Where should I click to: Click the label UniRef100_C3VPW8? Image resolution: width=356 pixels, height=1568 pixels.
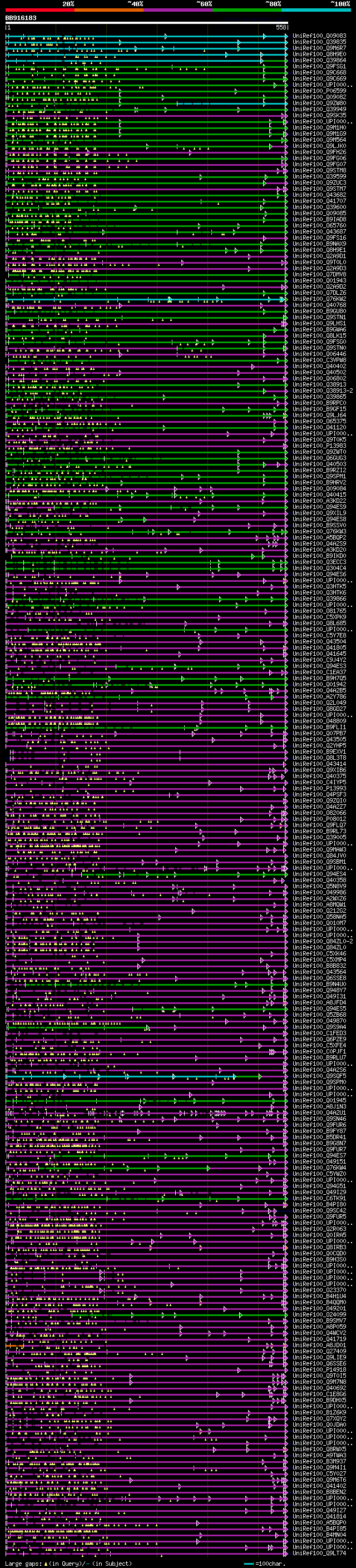pyautogui.click(x=319, y=360)
